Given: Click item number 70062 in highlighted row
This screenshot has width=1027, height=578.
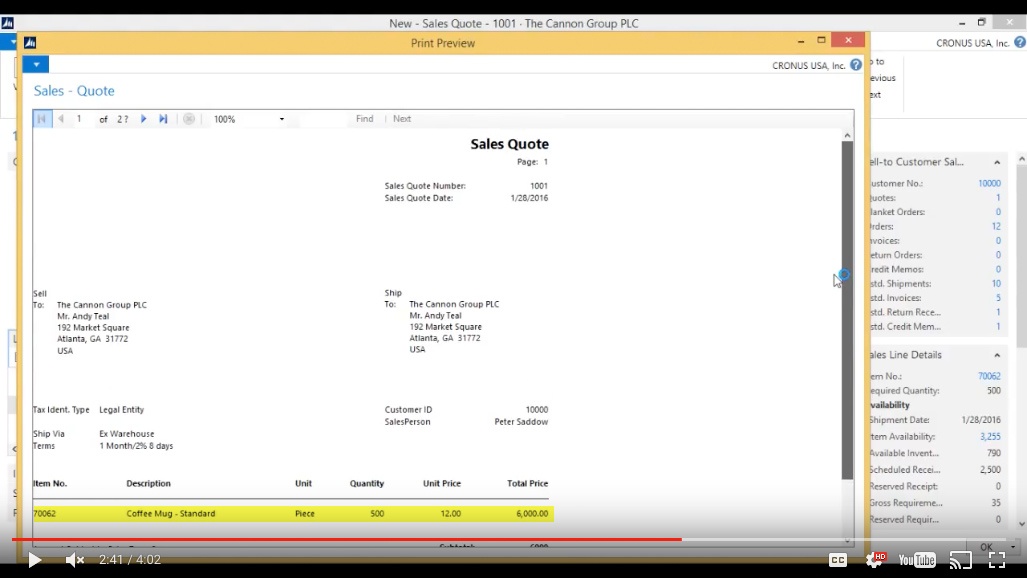Looking at the screenshot, I should [x=45, y=514].
